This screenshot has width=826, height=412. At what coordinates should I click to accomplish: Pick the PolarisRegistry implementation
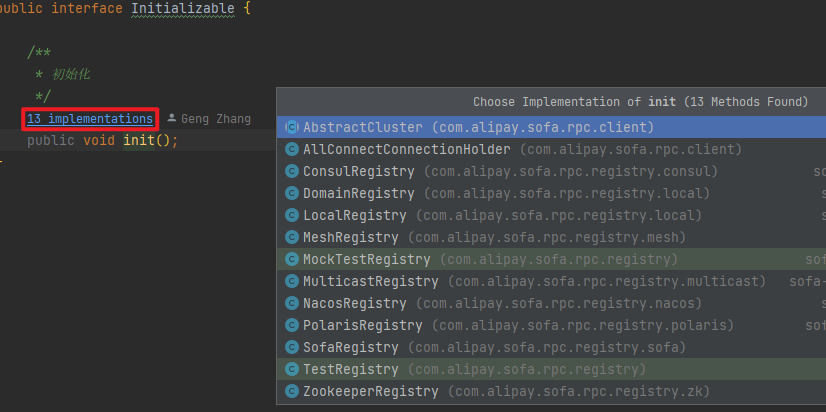coord(551,325)
